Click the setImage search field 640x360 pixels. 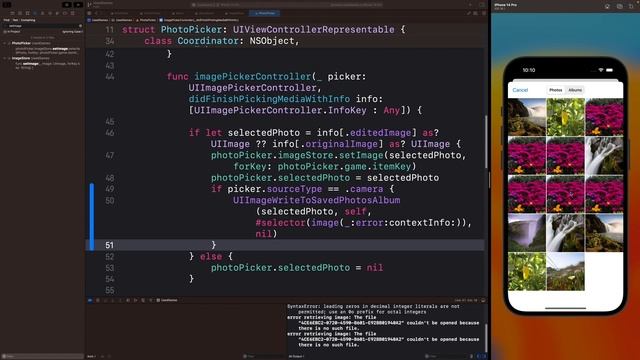(42, 26)
